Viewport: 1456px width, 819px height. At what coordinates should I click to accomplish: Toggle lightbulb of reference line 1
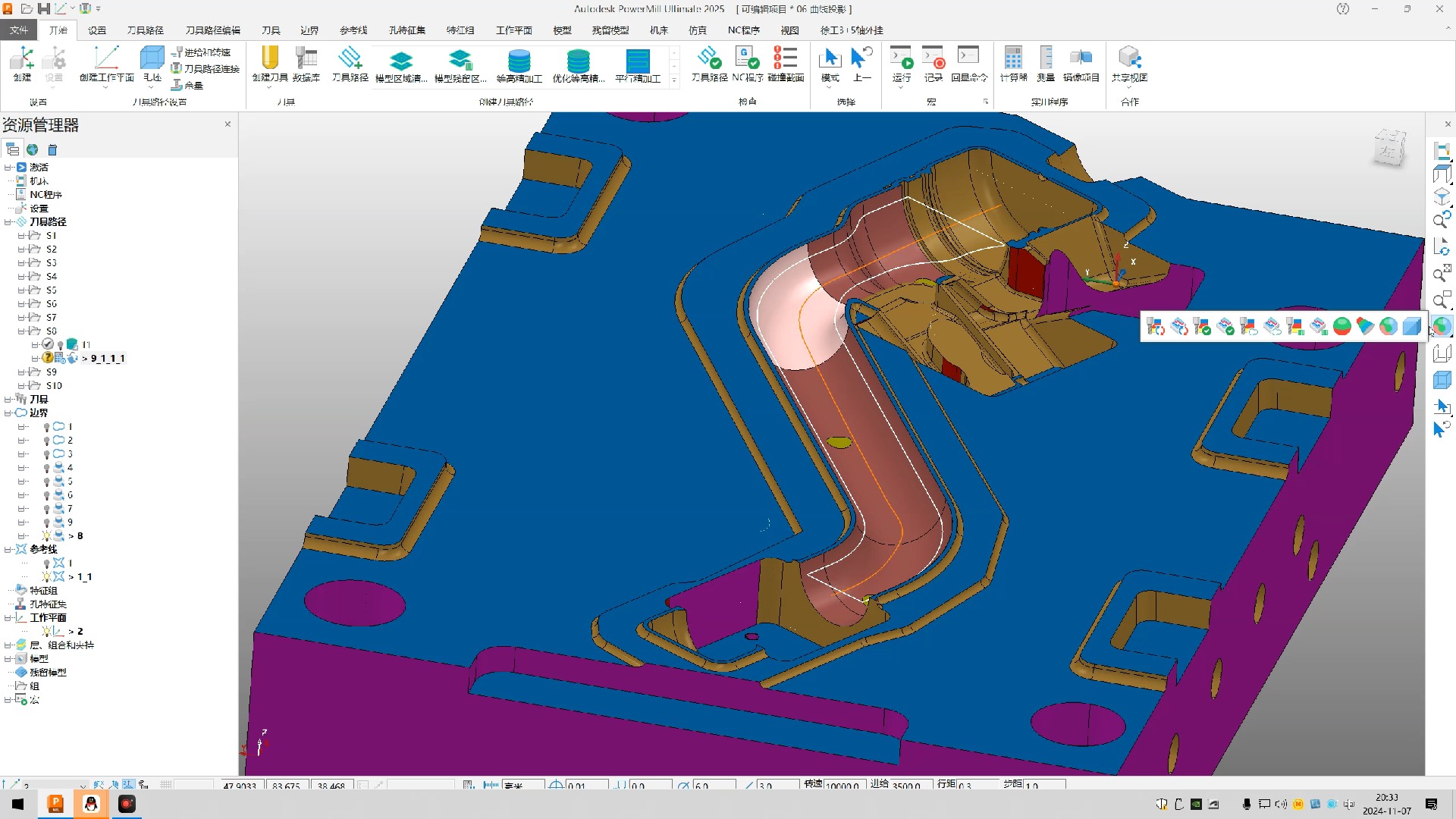(x=46, y=563)
